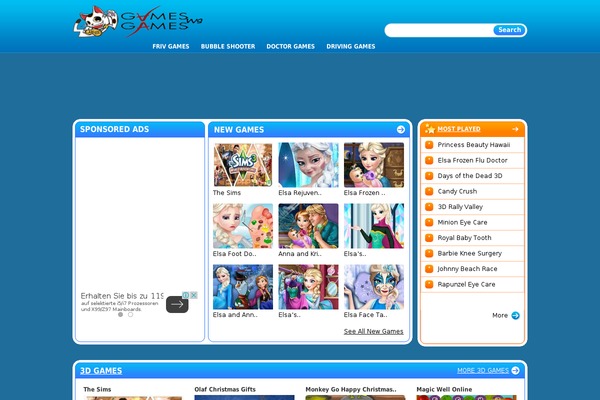This screenshot has width=600, height=400.
Task: Click the Barbie Knee Surgery text
Action: click(470, 253)
